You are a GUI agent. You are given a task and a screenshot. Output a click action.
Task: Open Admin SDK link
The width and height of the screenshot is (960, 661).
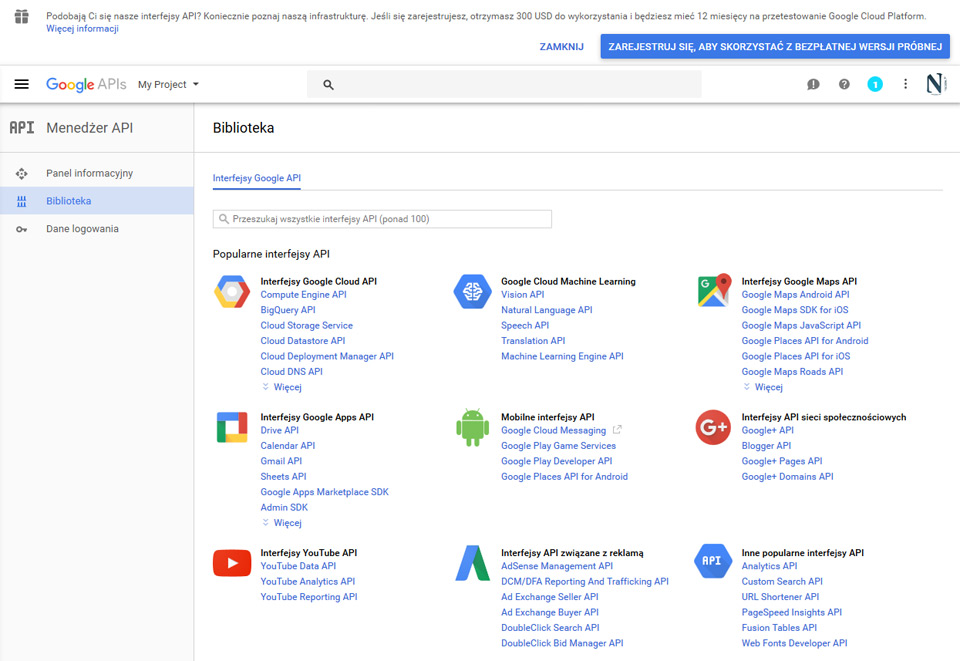coord(284,508)
